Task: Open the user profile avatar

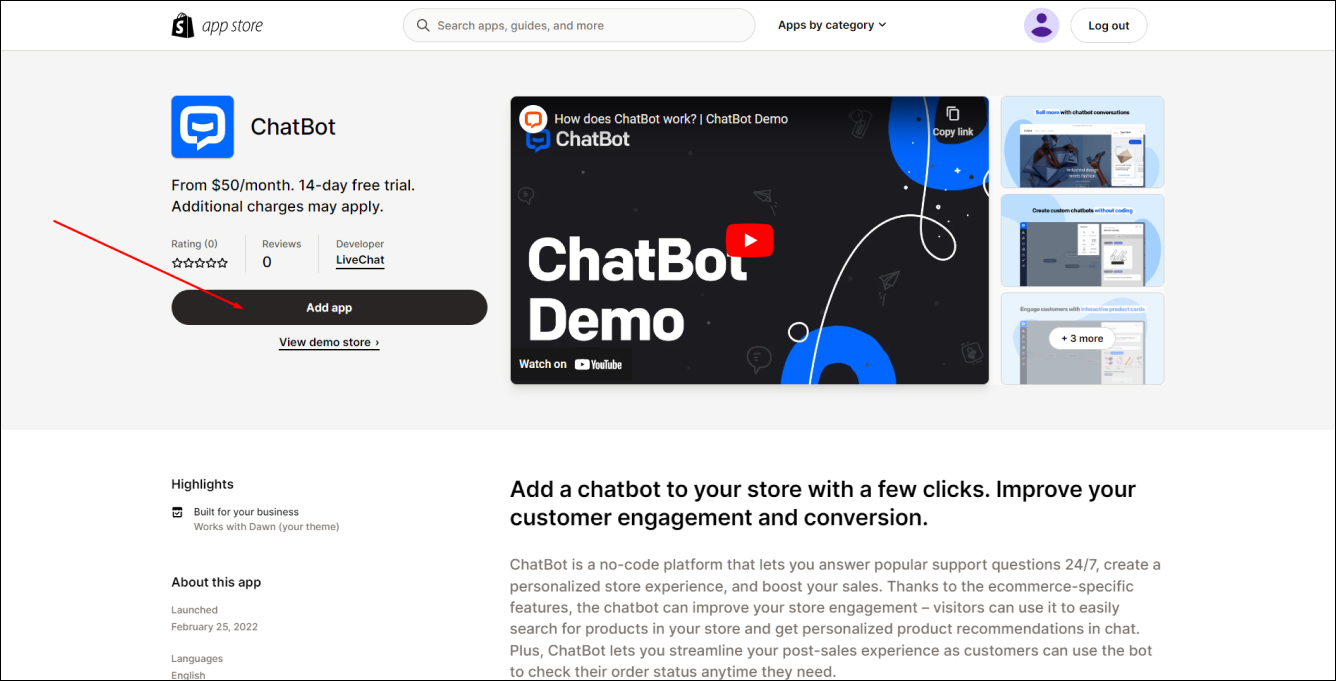Action: pos(1041,25)
